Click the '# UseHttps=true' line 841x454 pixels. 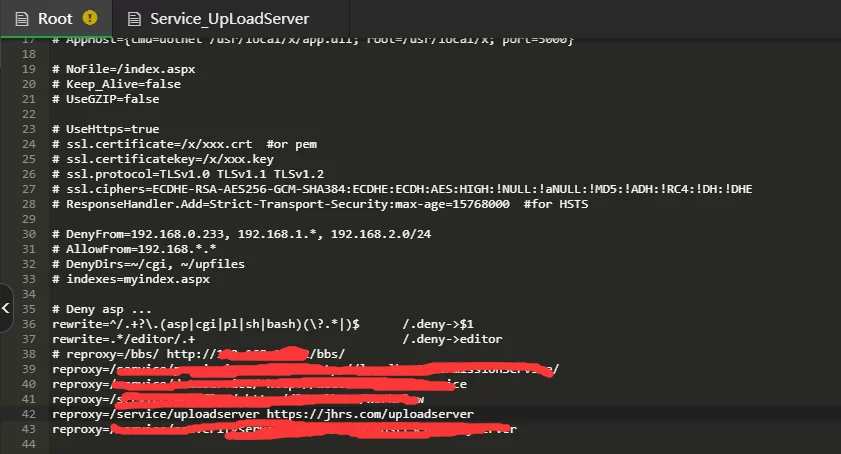tap(106, 129)
